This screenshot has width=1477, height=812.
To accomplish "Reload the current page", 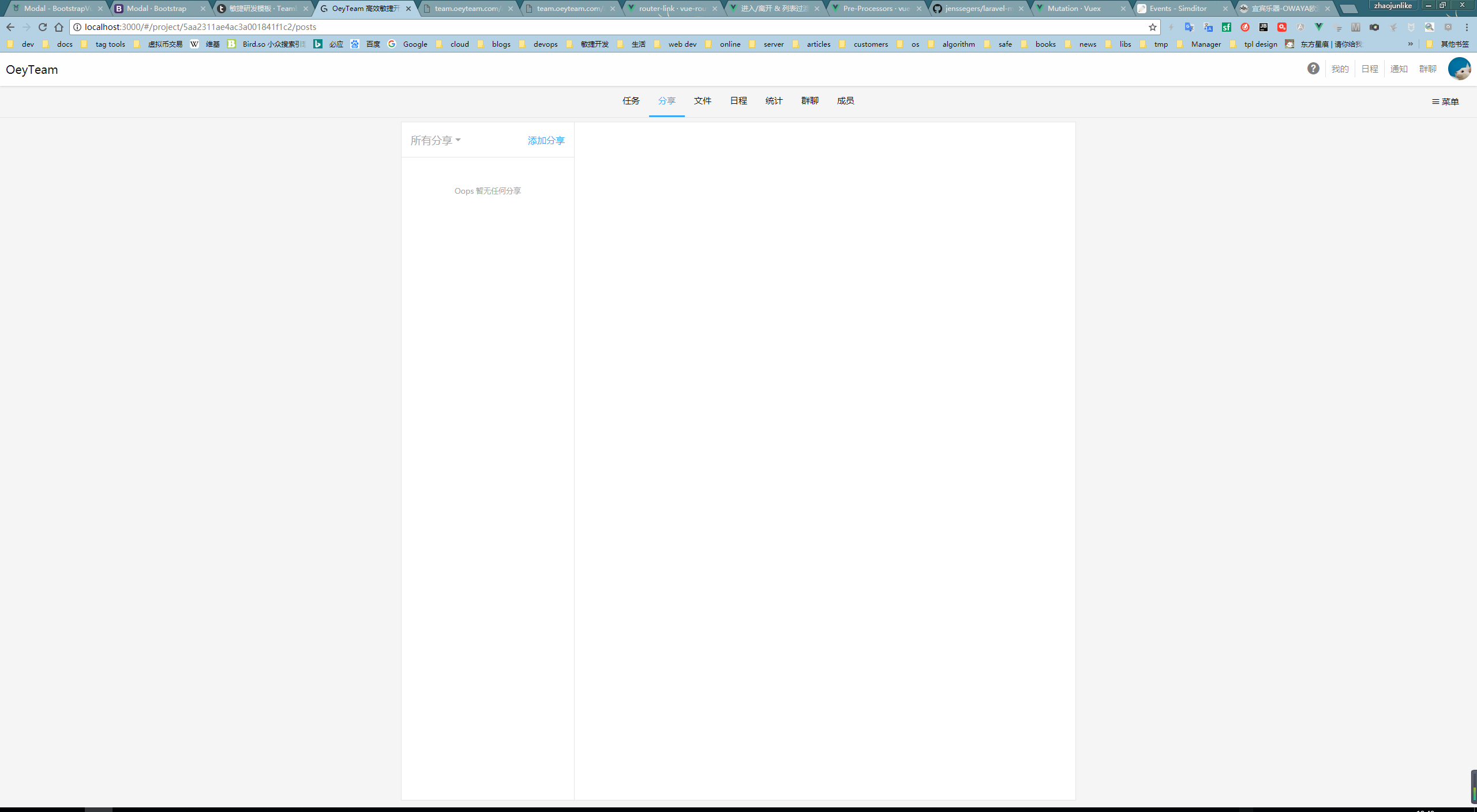I will [43, 27].
